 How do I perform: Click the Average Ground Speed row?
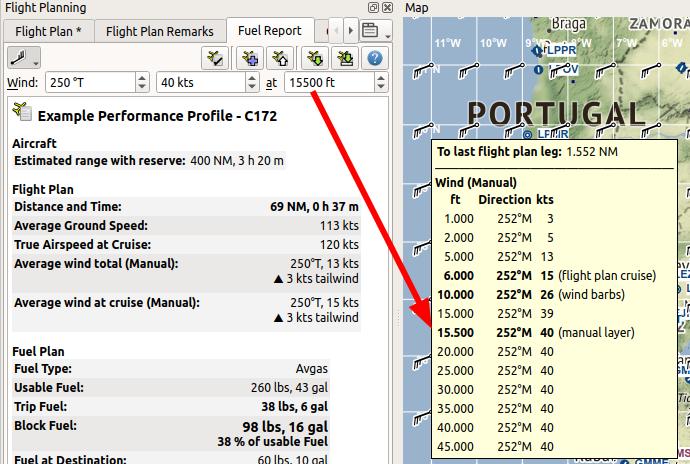[186, 225]
